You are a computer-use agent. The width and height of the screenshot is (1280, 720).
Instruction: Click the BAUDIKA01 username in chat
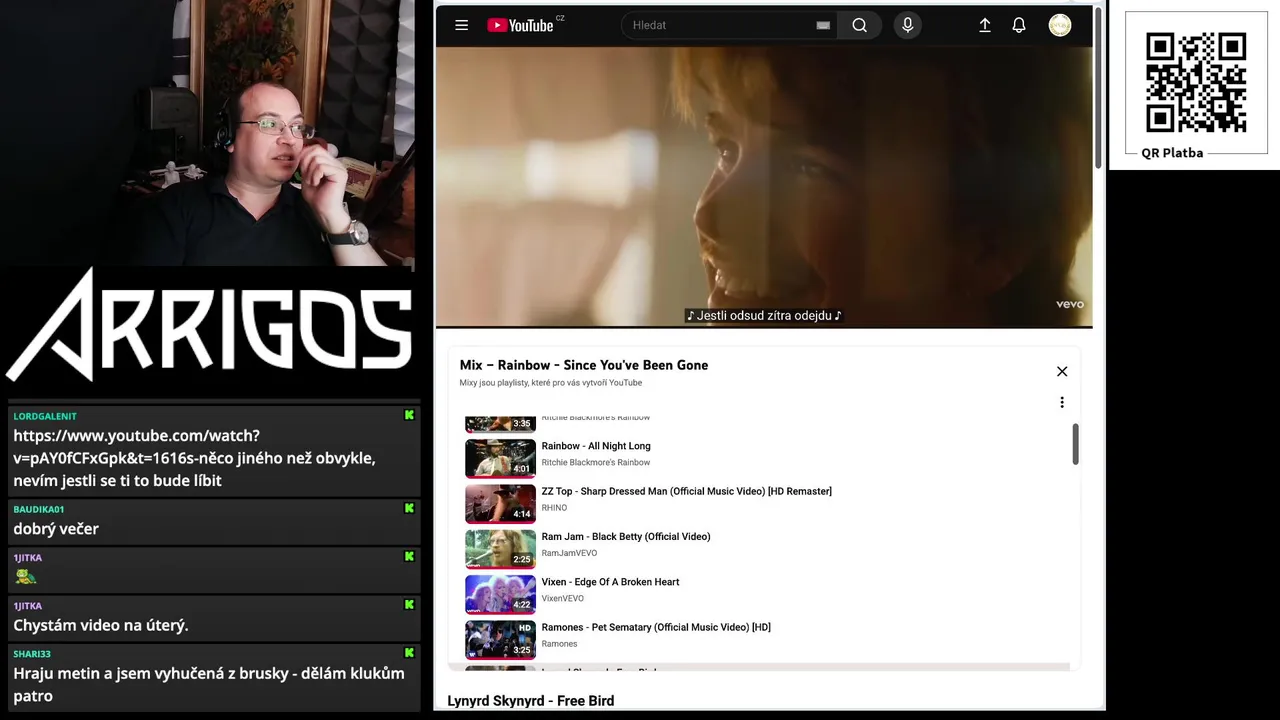click(39, 509)
